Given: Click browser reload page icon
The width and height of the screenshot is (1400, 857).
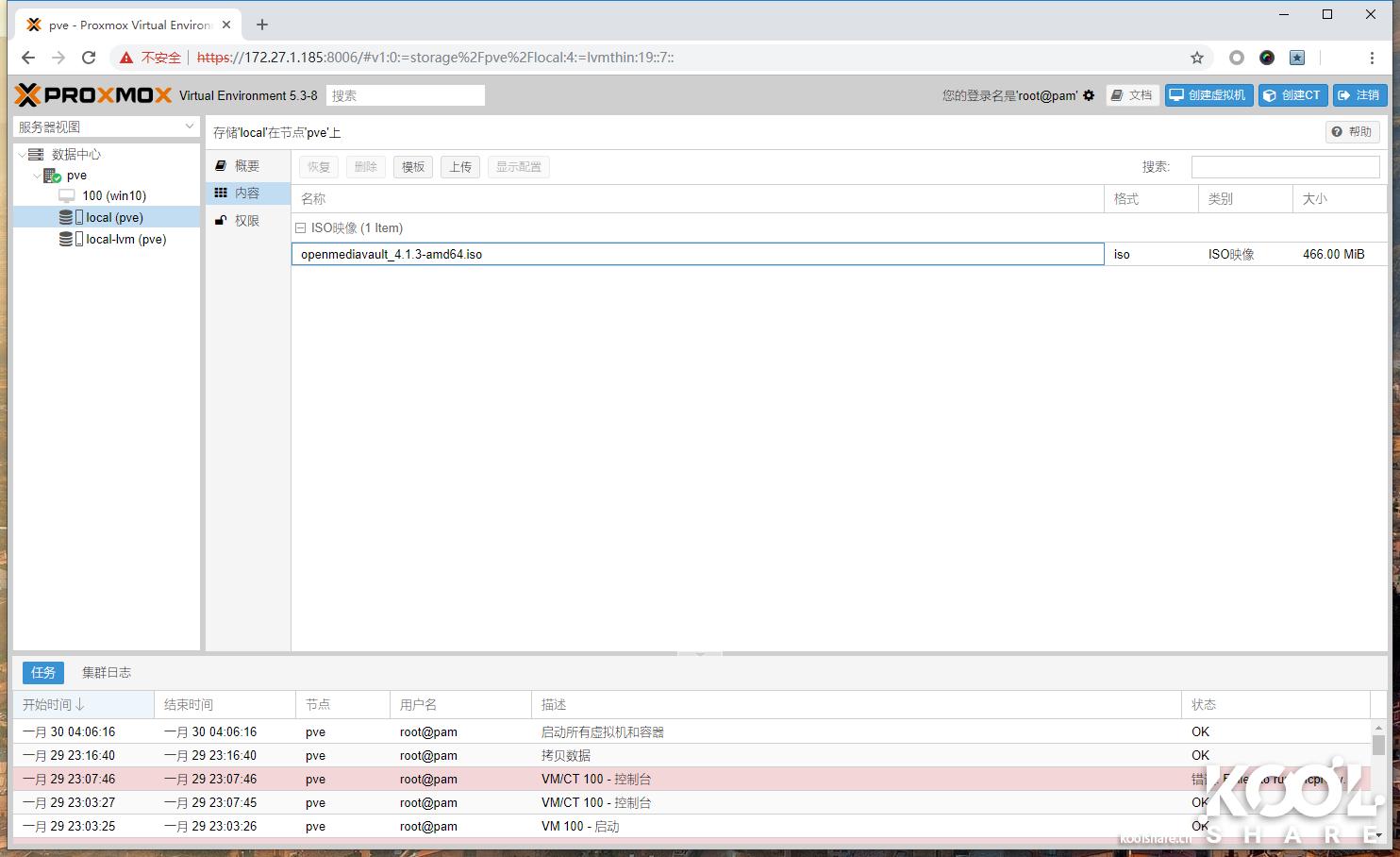Looking at the screenshot, I should (x=89, y=58).
